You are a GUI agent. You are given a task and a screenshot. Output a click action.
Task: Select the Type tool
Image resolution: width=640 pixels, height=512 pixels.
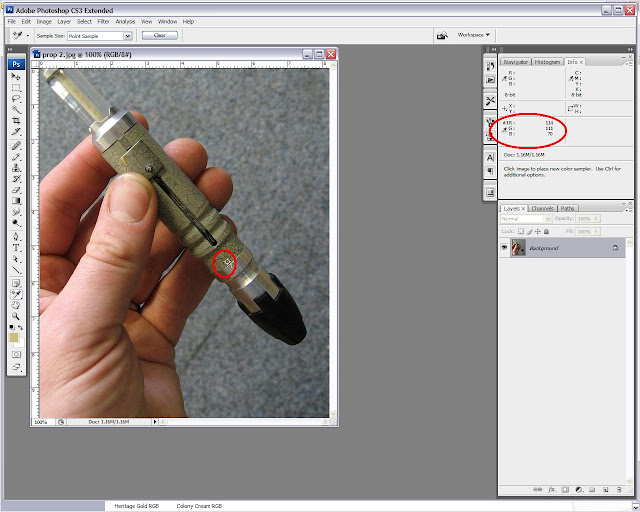pos(16,247)
